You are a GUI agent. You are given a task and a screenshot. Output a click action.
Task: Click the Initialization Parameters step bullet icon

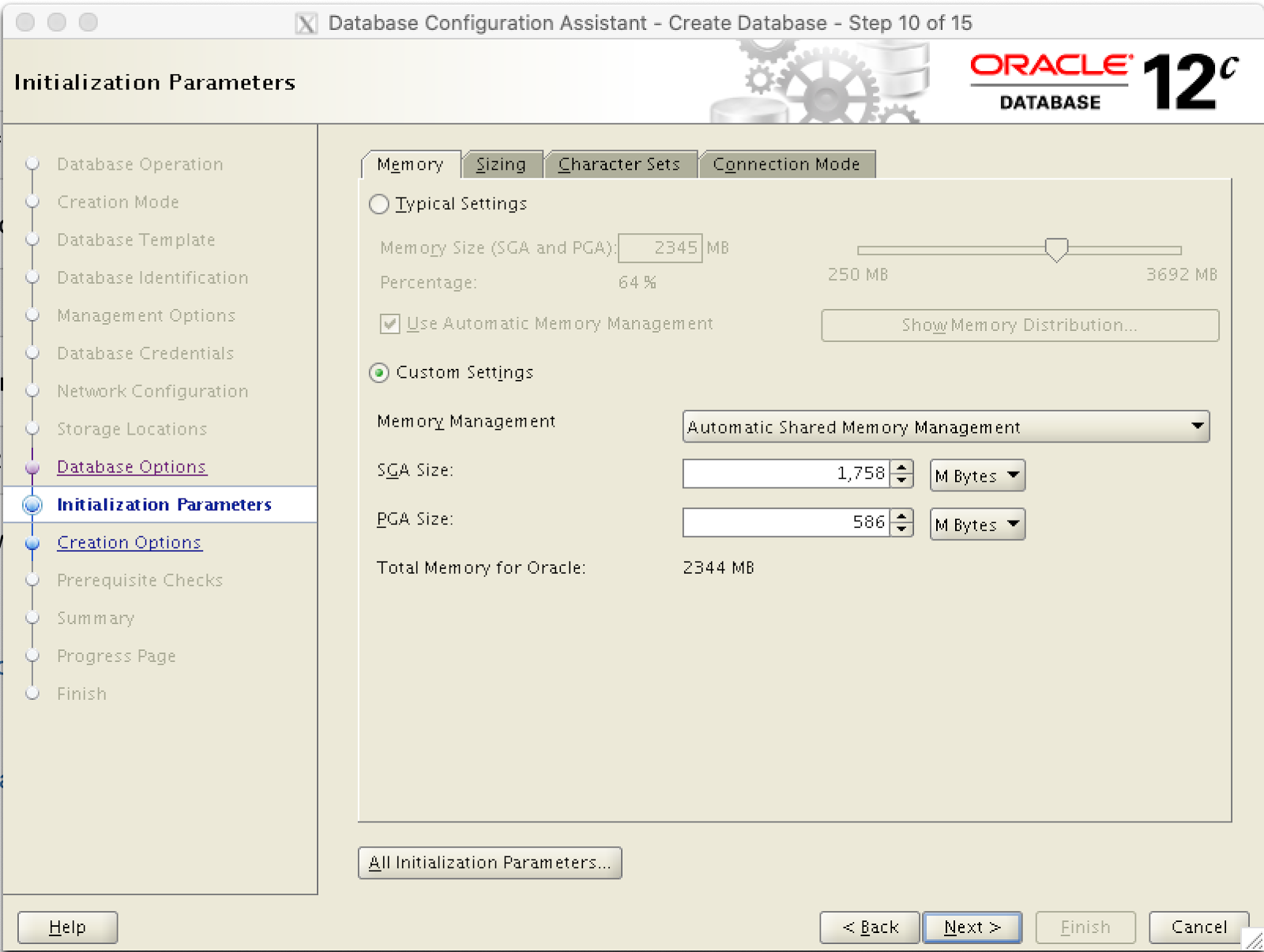click(x=32, y=505)
